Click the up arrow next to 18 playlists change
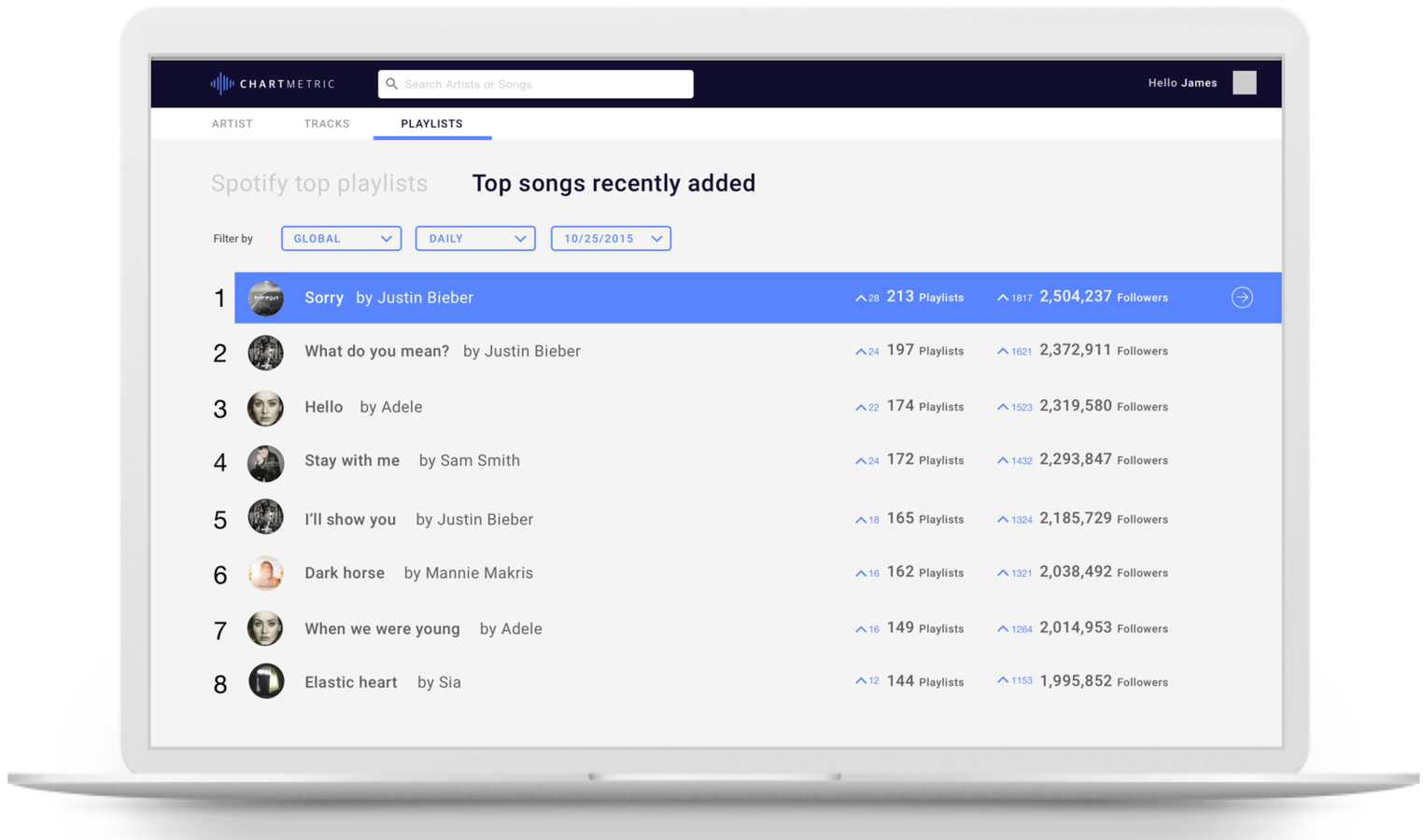 click(x=860, y=520)
